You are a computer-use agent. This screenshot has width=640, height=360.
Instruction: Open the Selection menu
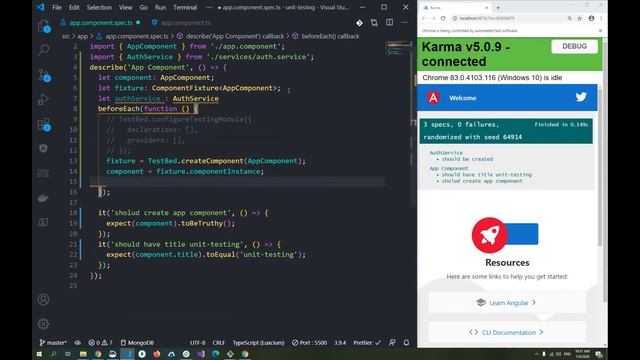tap(99, 7)
